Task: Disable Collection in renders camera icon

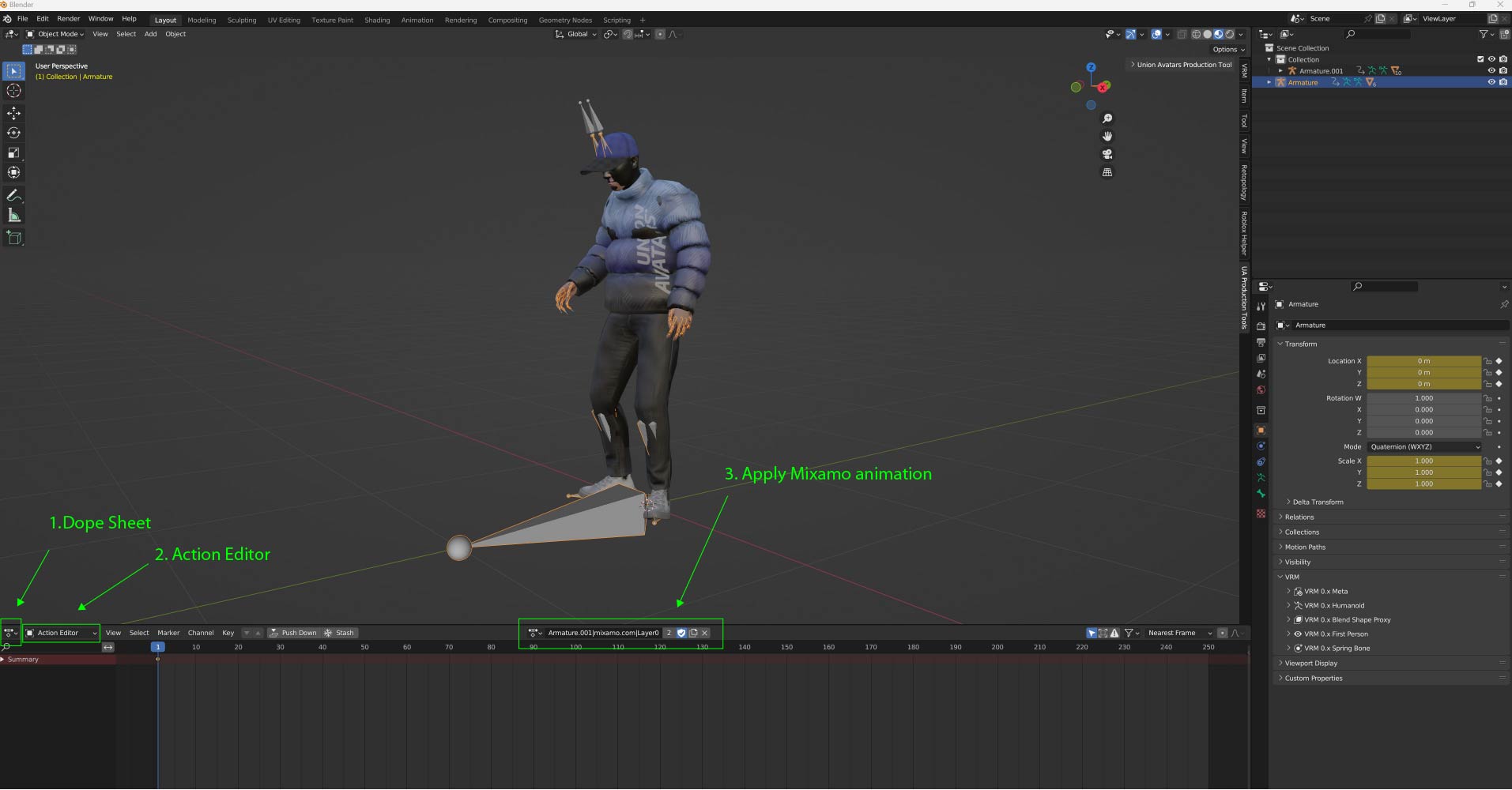Action: 1503,59
